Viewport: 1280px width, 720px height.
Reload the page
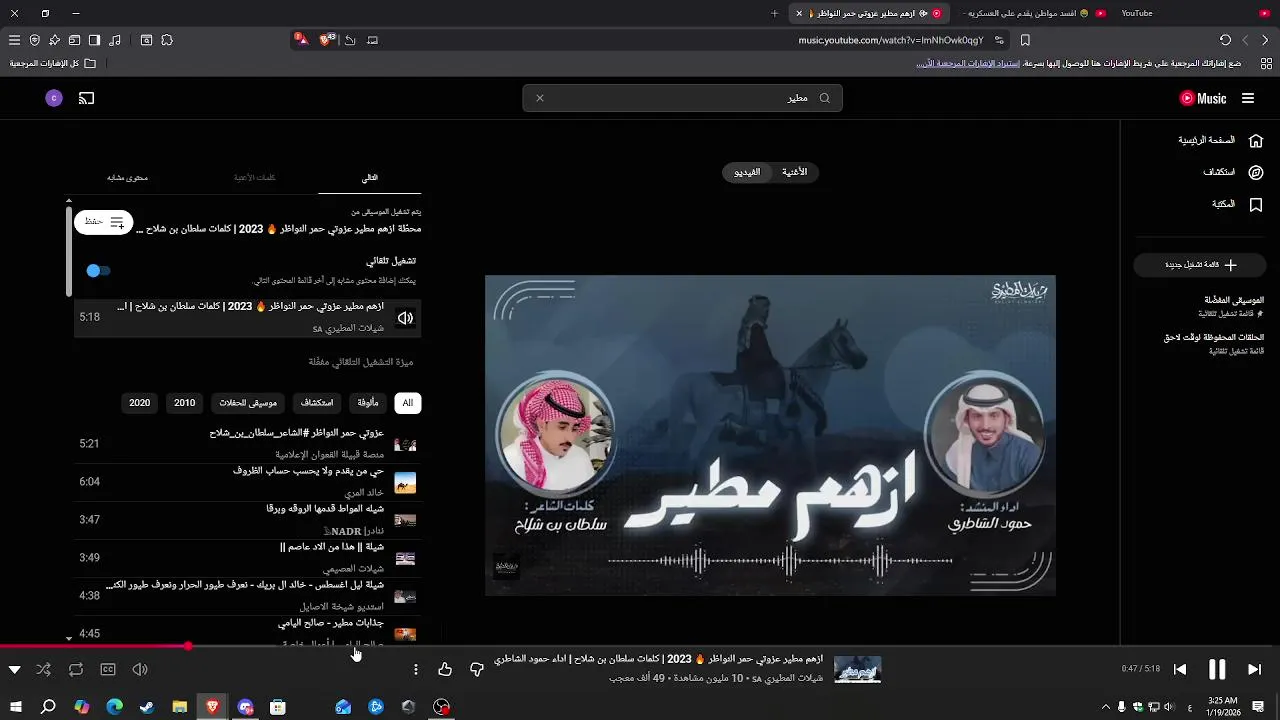point(1225,40)
